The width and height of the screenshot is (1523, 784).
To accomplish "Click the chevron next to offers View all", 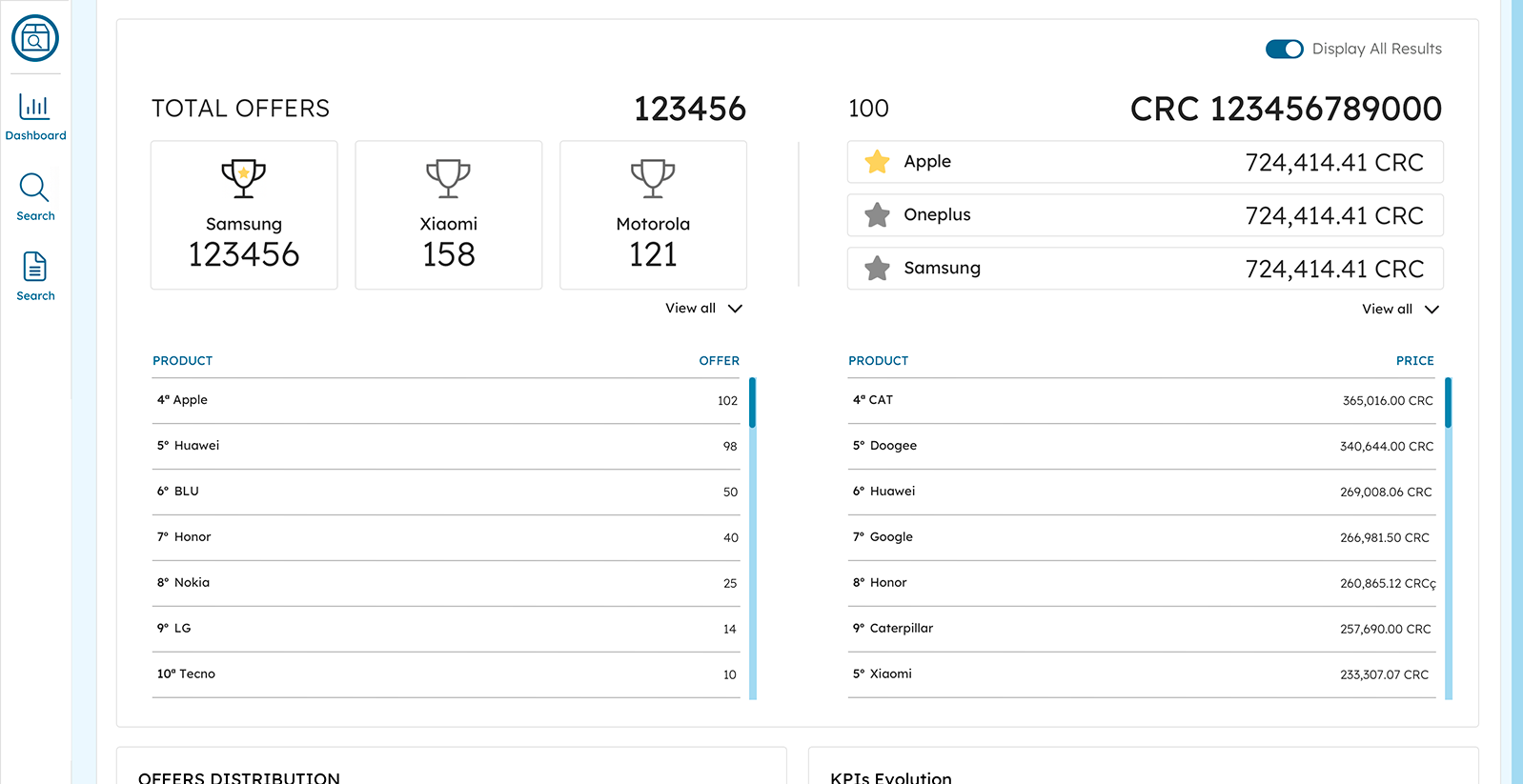I will (735, 309).
